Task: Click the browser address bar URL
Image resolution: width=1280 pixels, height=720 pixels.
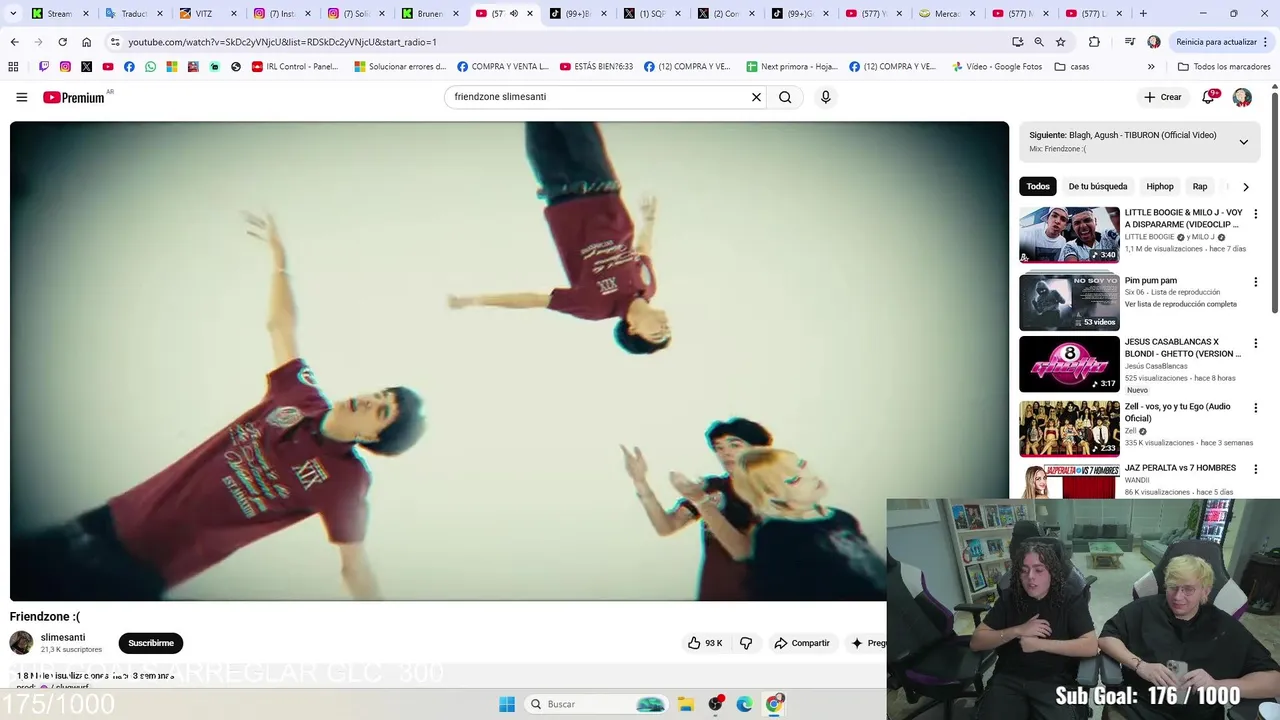Action: 282,42
